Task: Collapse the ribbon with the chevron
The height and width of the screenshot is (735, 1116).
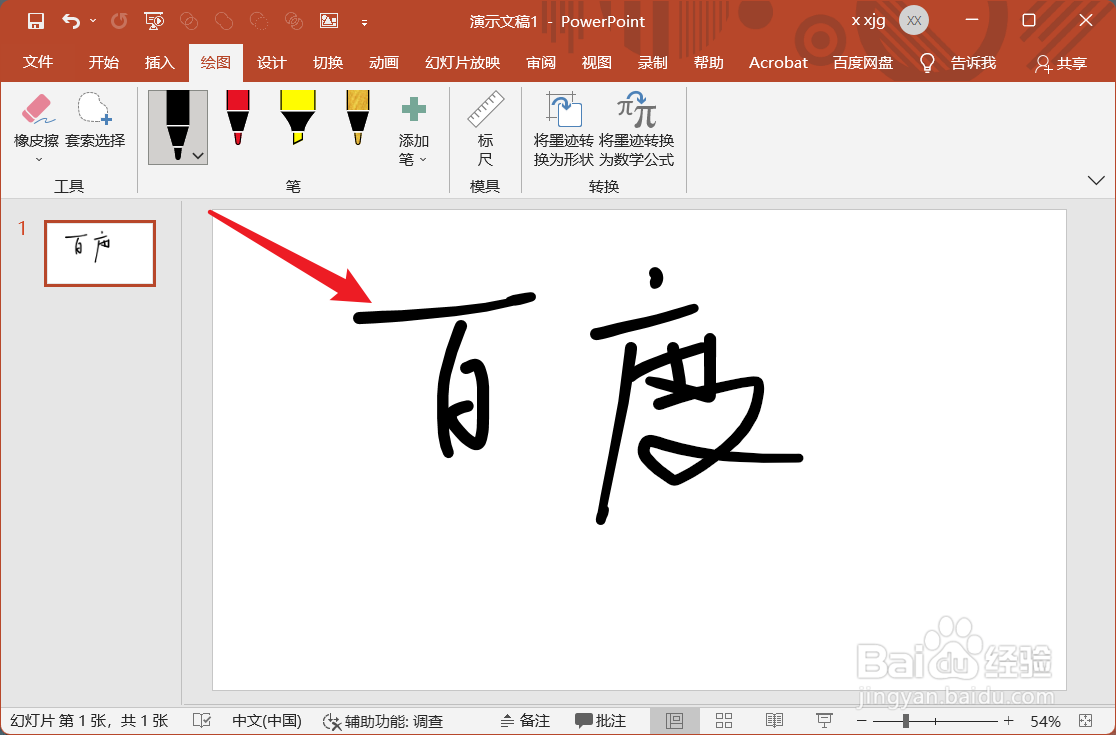Action: (x=1096, y=180)
